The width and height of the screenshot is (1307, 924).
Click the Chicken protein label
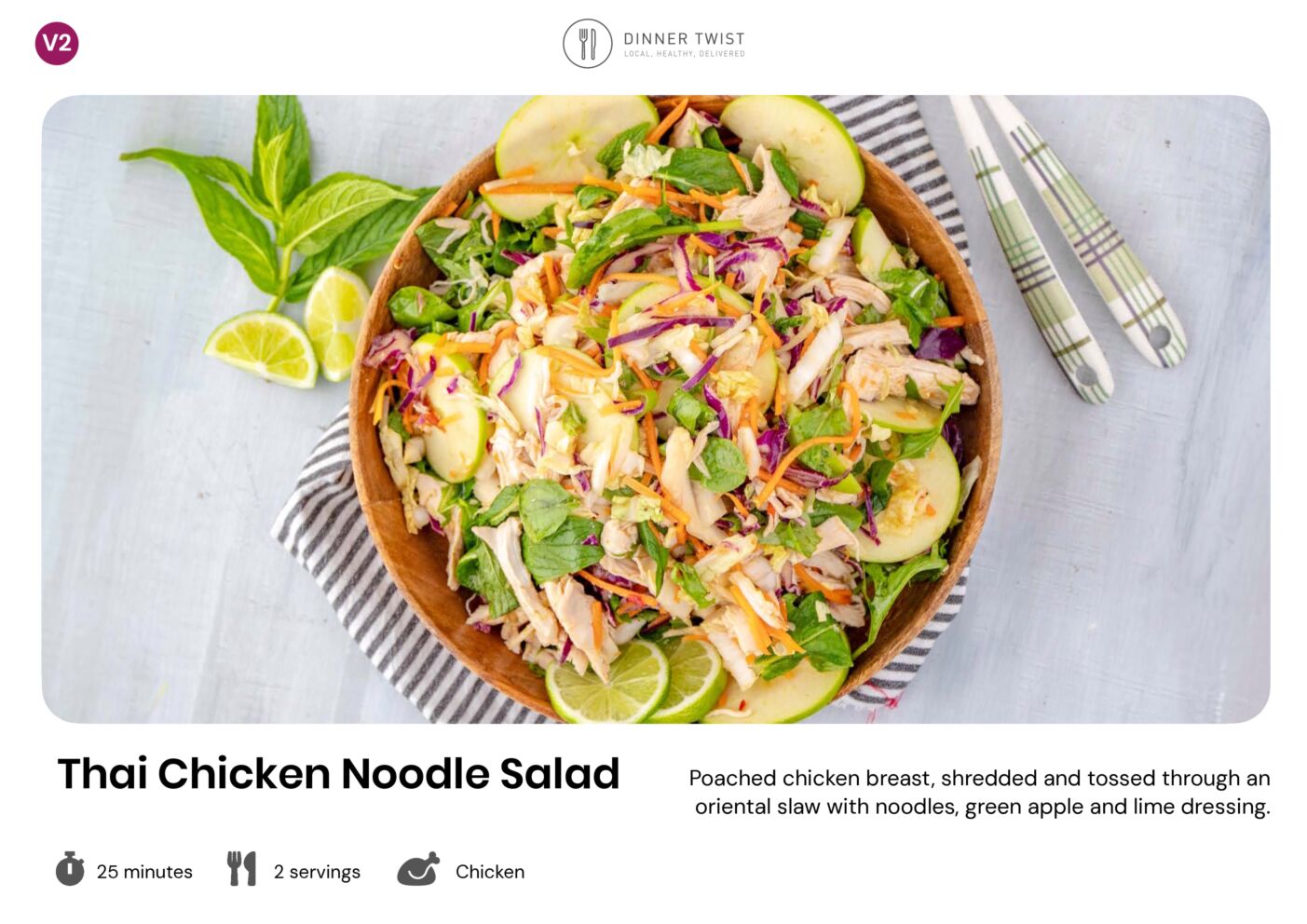click(x=490, y=872)
